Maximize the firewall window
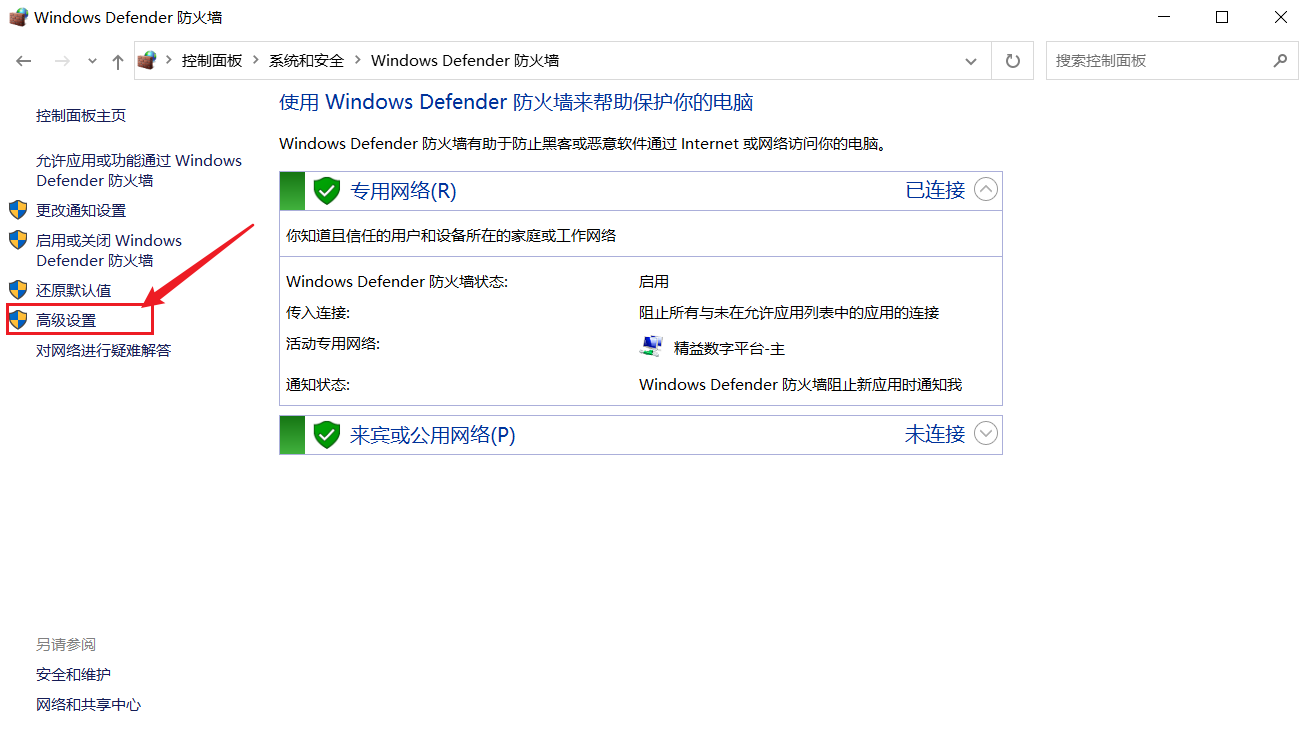The height and width of the screenshot is (739, 1311). click(x=1222, y=17)
